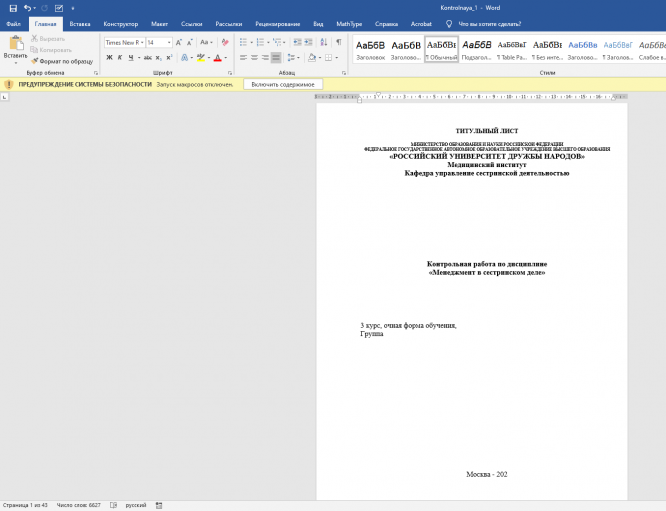
Task: Click the red font color button
Action: tap(217, 58)
